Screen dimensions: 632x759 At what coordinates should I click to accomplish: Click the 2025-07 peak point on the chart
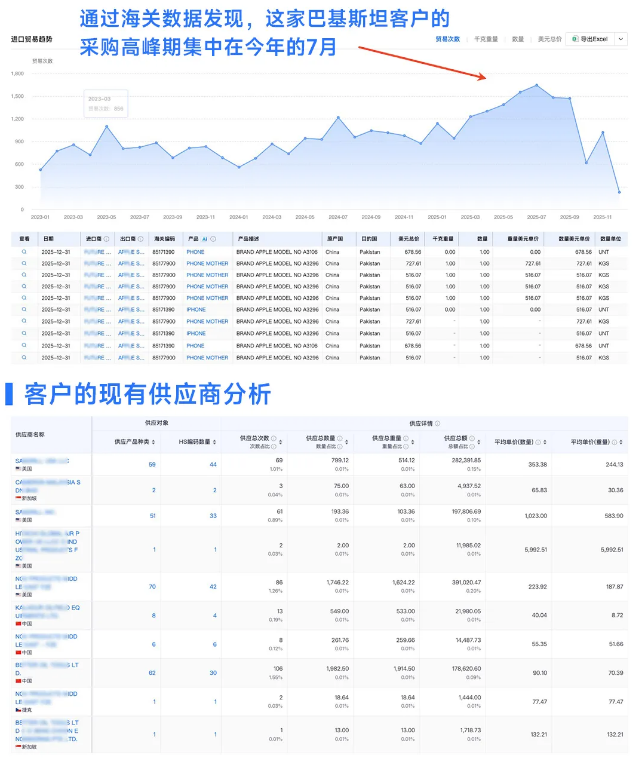537,86
